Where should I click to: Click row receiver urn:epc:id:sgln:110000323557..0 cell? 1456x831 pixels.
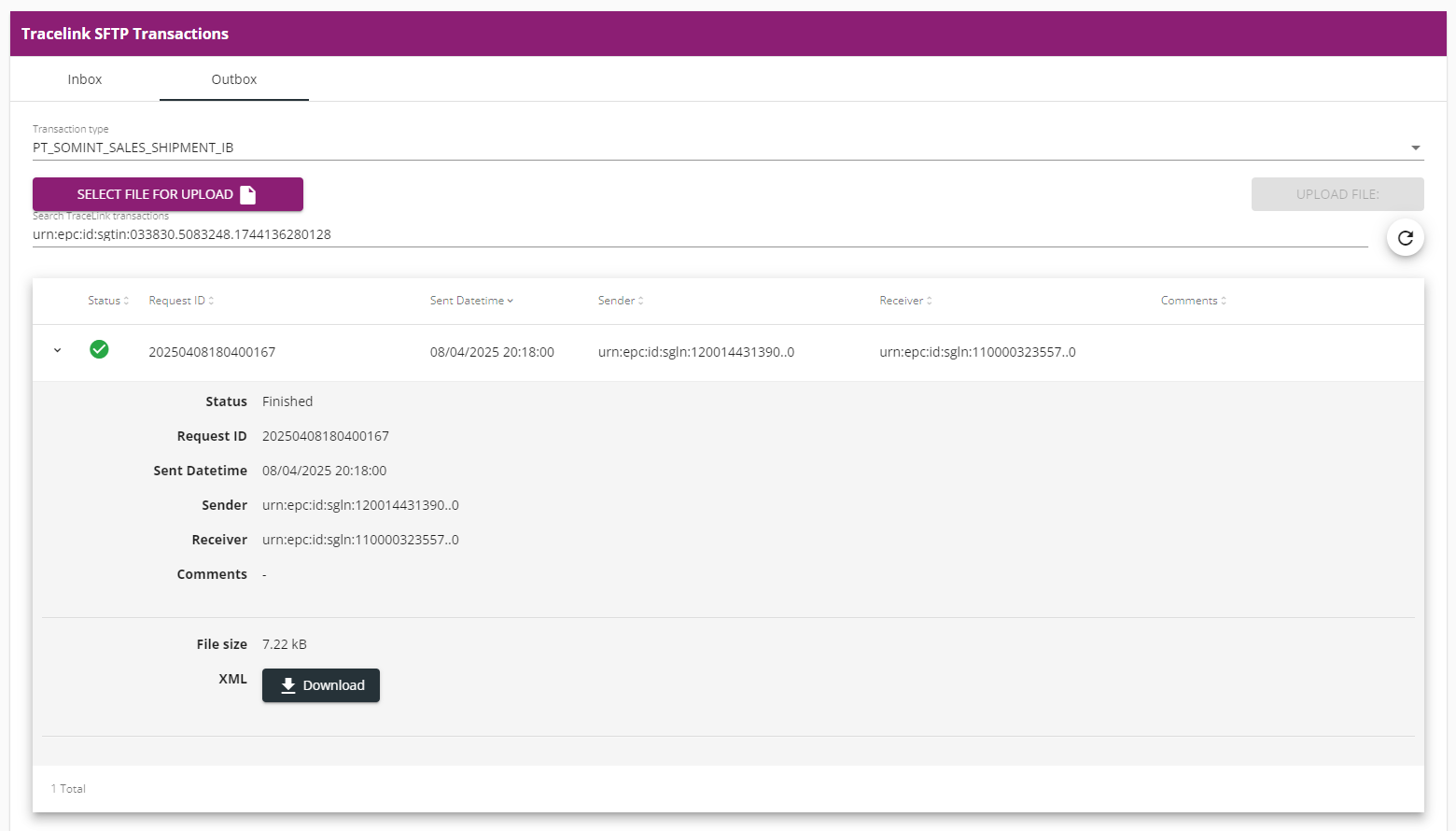point(977,352)
